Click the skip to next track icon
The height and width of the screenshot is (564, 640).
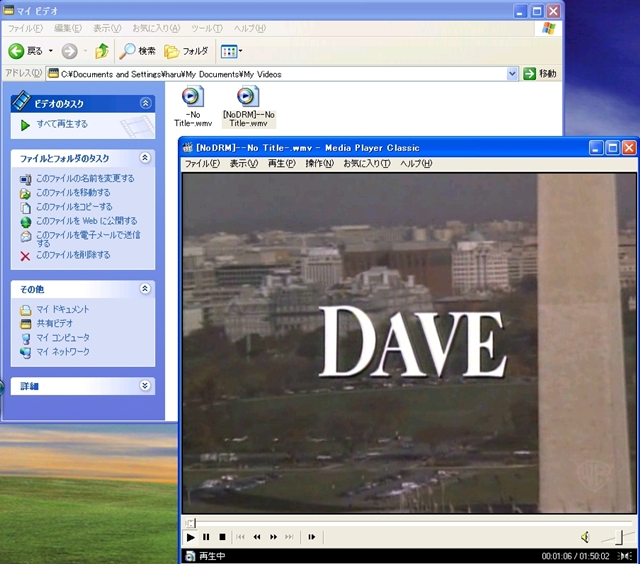pos(289,537)
